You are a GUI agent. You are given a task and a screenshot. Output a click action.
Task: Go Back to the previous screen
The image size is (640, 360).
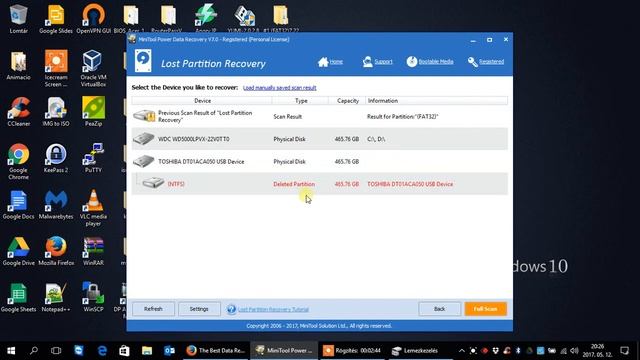coord(439,309)
